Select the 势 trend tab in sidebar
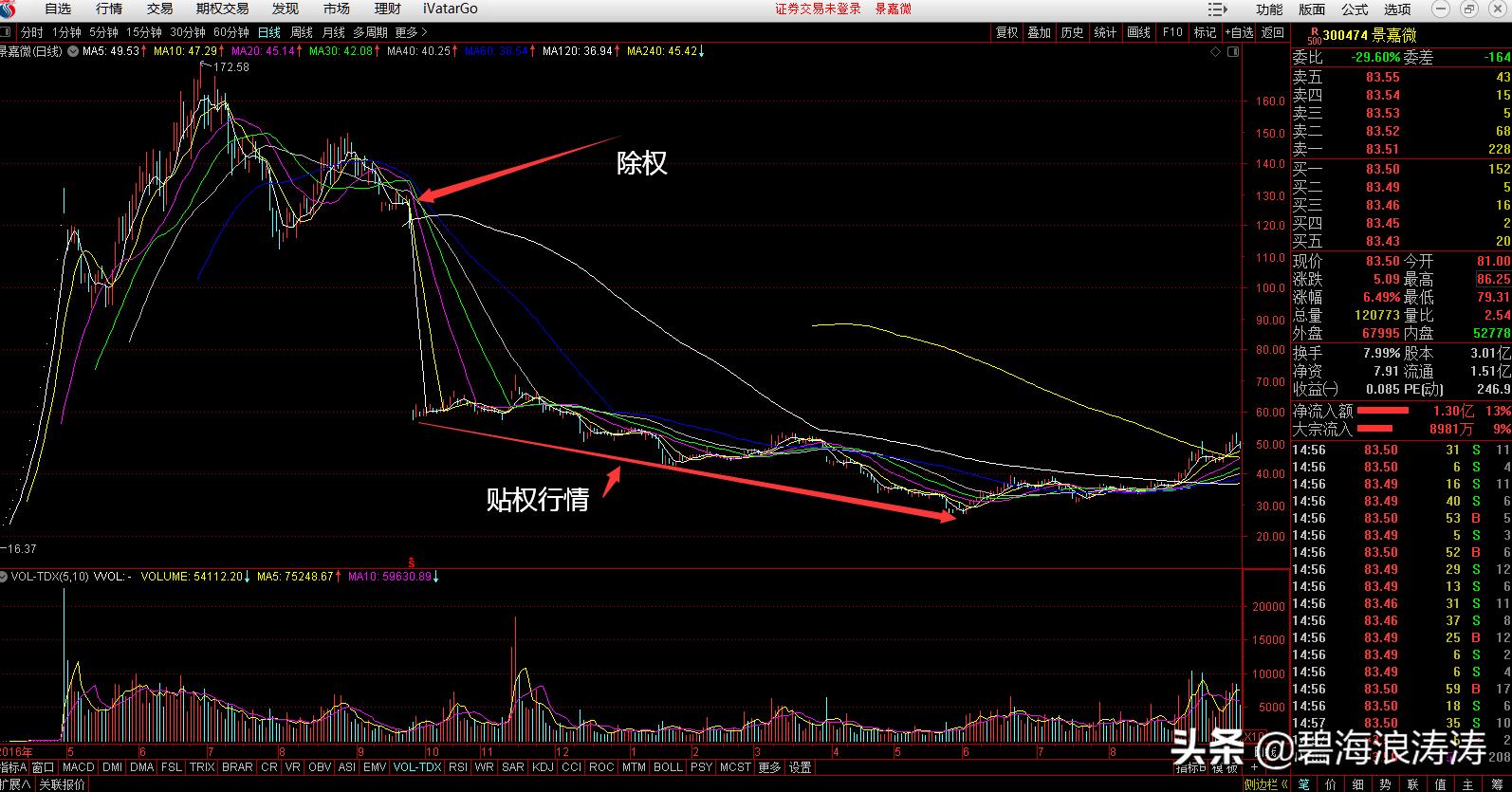Viewport: 1512px width, 792px height. click(x=1386, y=784)
